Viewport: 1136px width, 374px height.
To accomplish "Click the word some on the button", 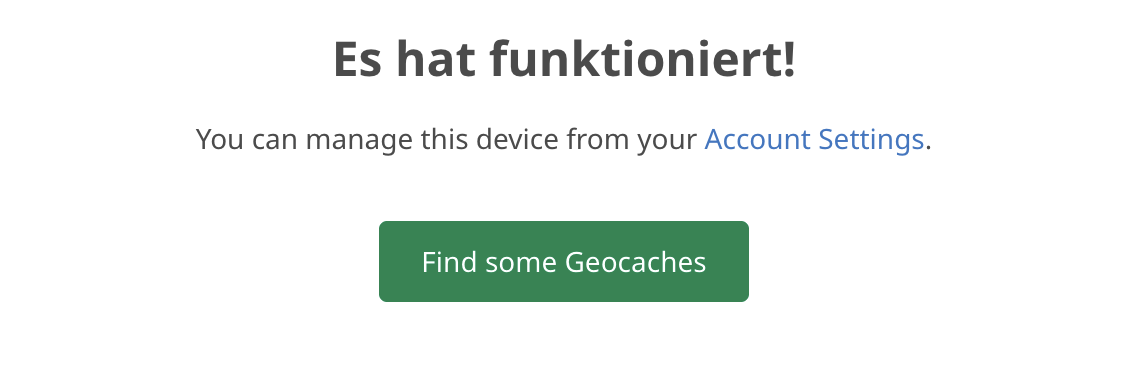I will coord(520,263).
